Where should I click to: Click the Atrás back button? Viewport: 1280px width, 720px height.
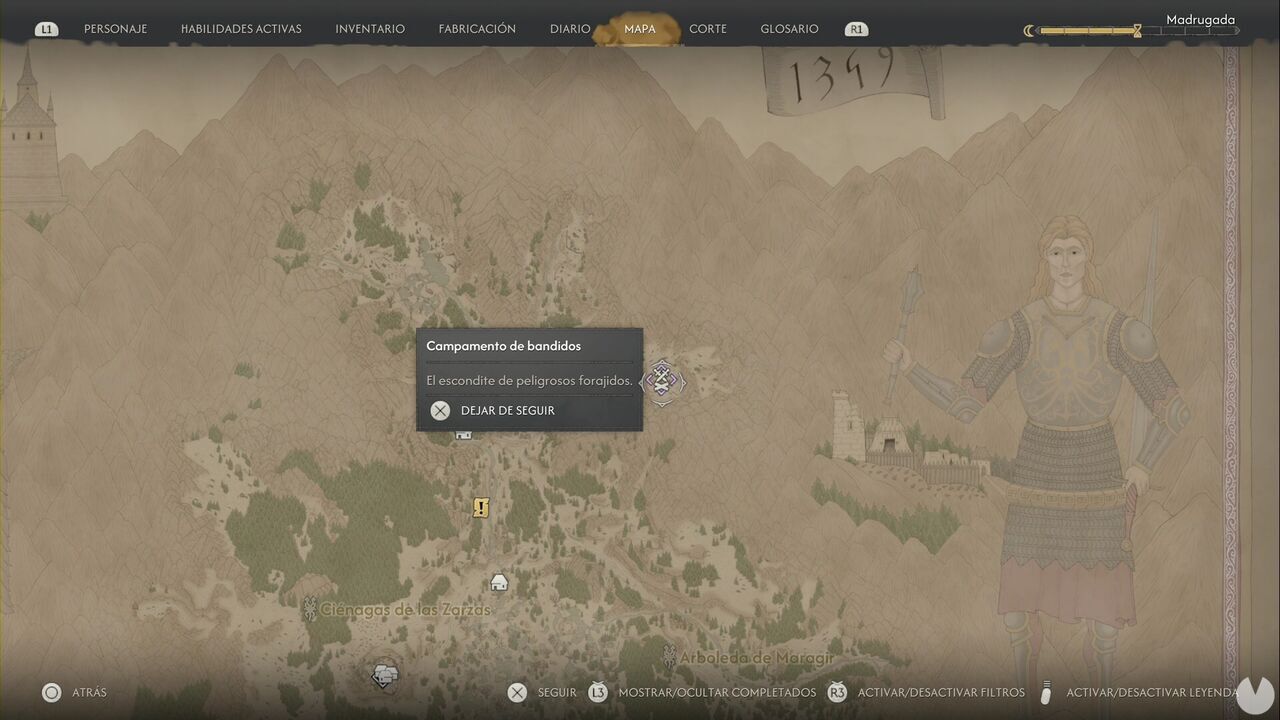(89, 692)
